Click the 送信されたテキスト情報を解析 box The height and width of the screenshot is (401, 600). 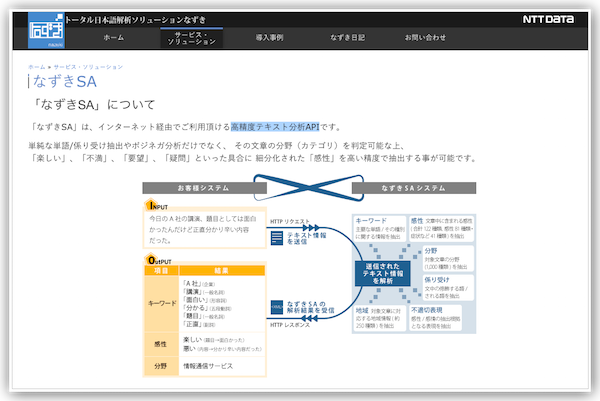pos(383,273)
